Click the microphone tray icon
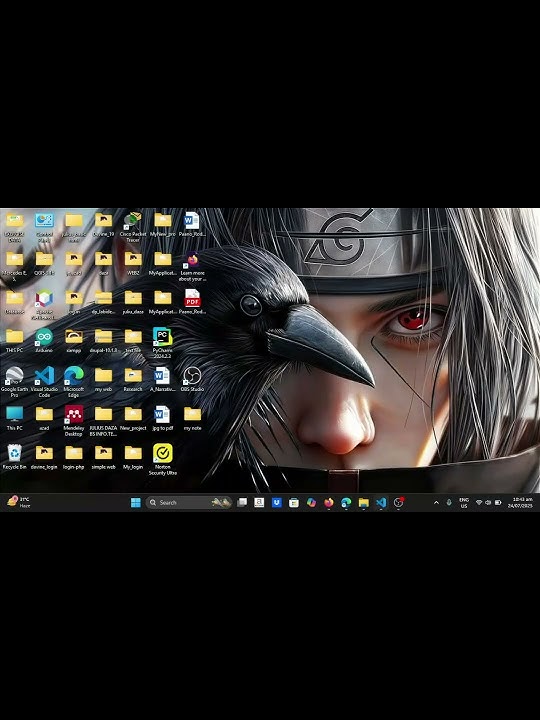This screenshot has width=540, height=720. click(x=449, y=503)
